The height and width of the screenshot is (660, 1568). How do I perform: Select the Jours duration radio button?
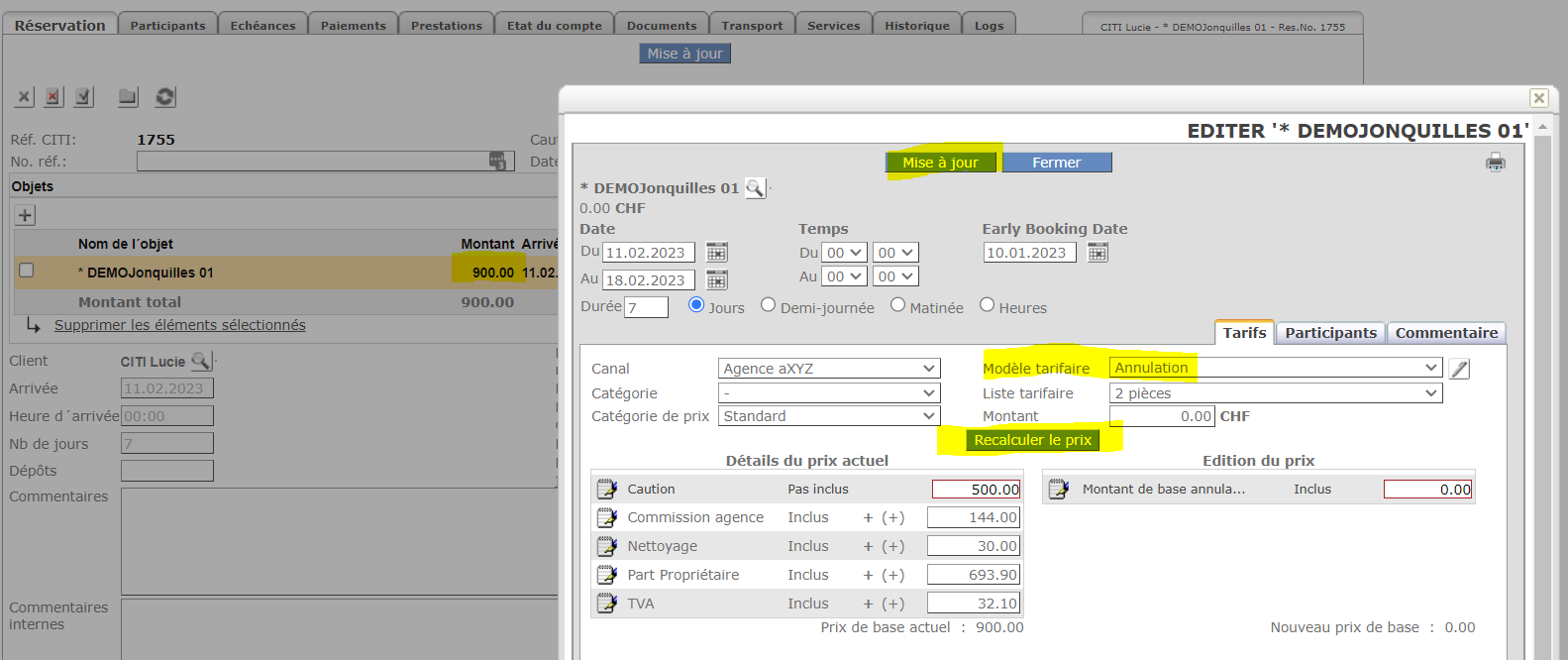(696, 305)
